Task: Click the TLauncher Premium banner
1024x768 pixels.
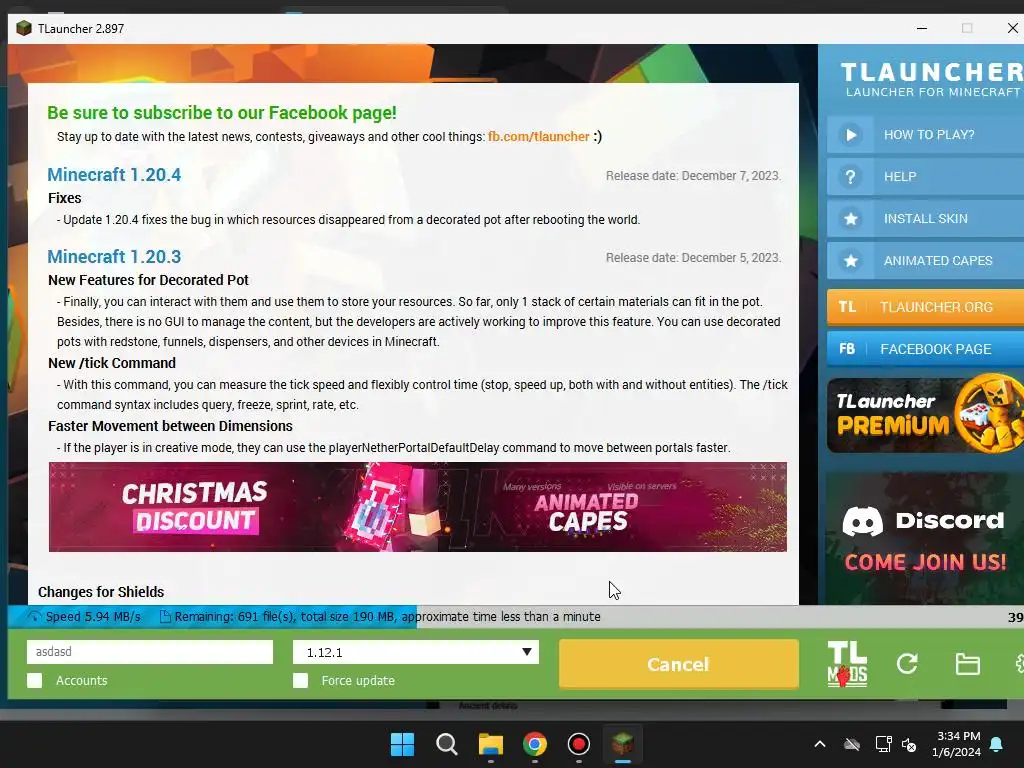Action: pyautogui.click(x=925, y=415)
